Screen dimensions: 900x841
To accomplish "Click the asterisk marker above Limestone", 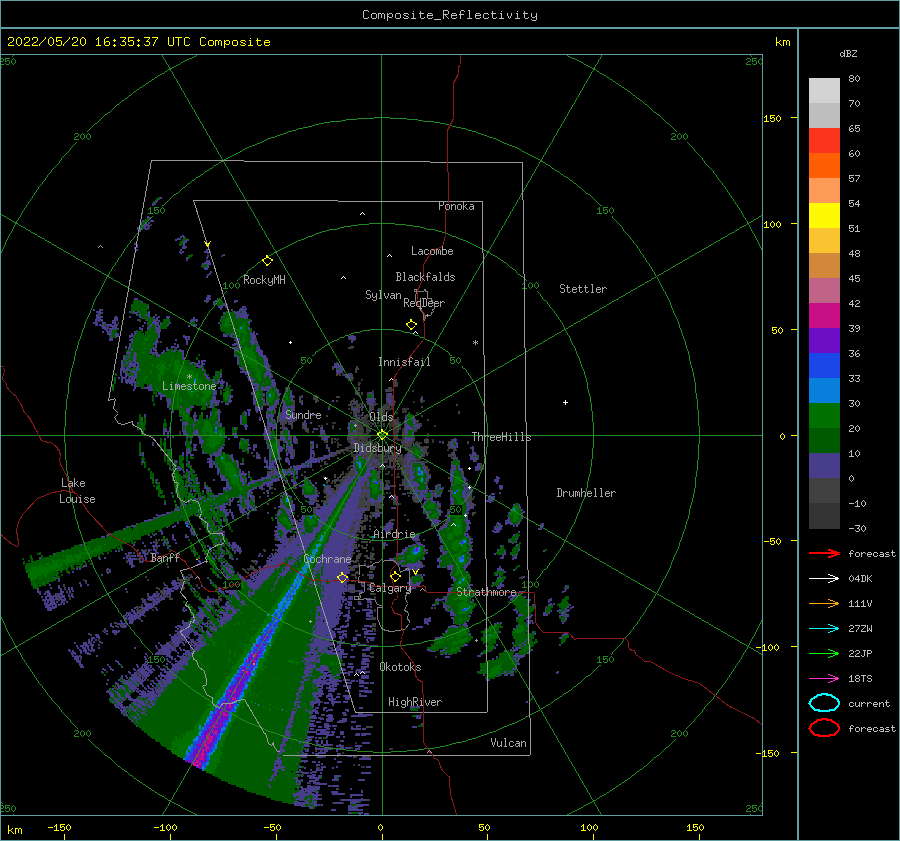I will 189,377.
